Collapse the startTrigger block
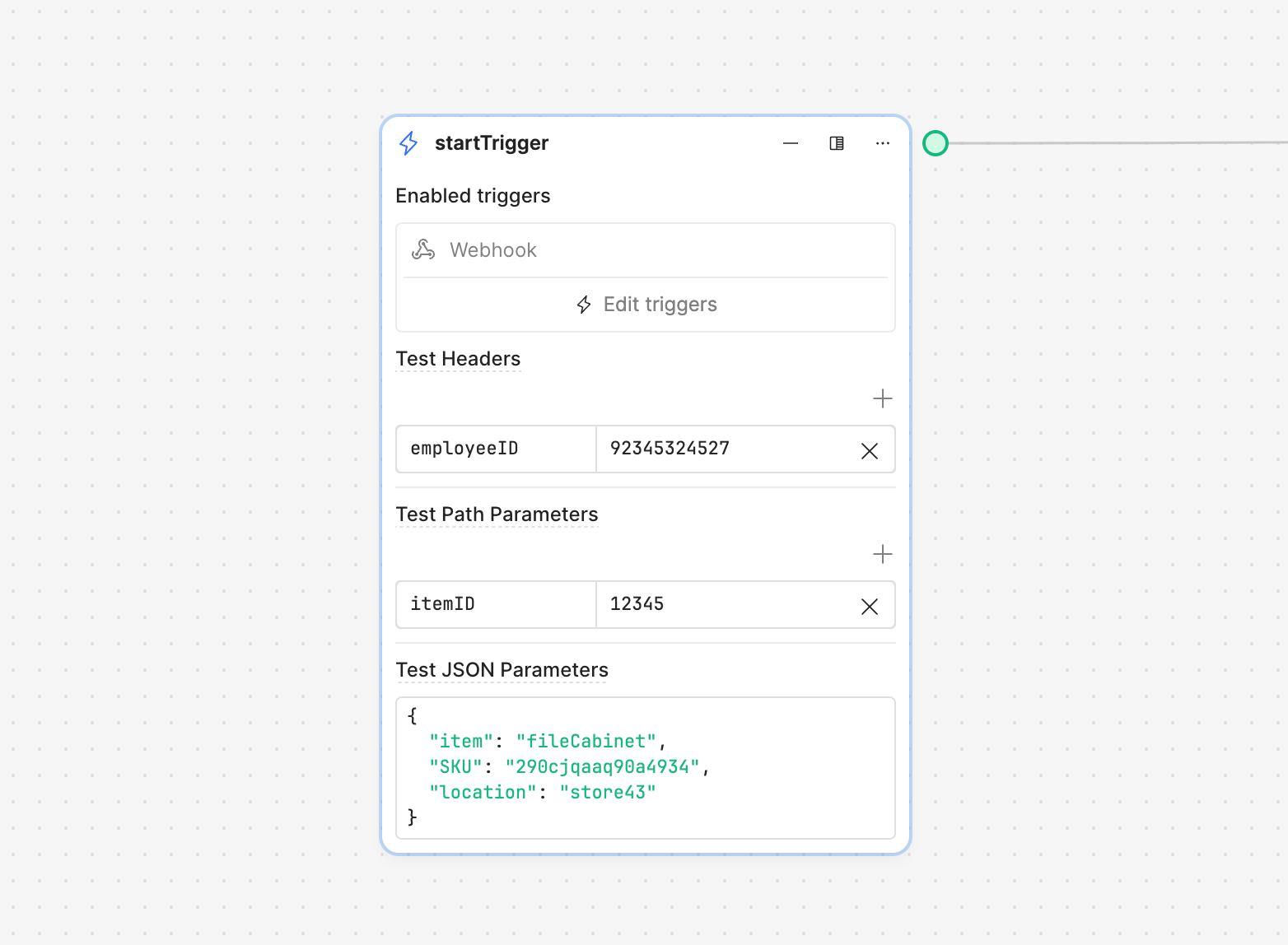 [x=791, y=143]
